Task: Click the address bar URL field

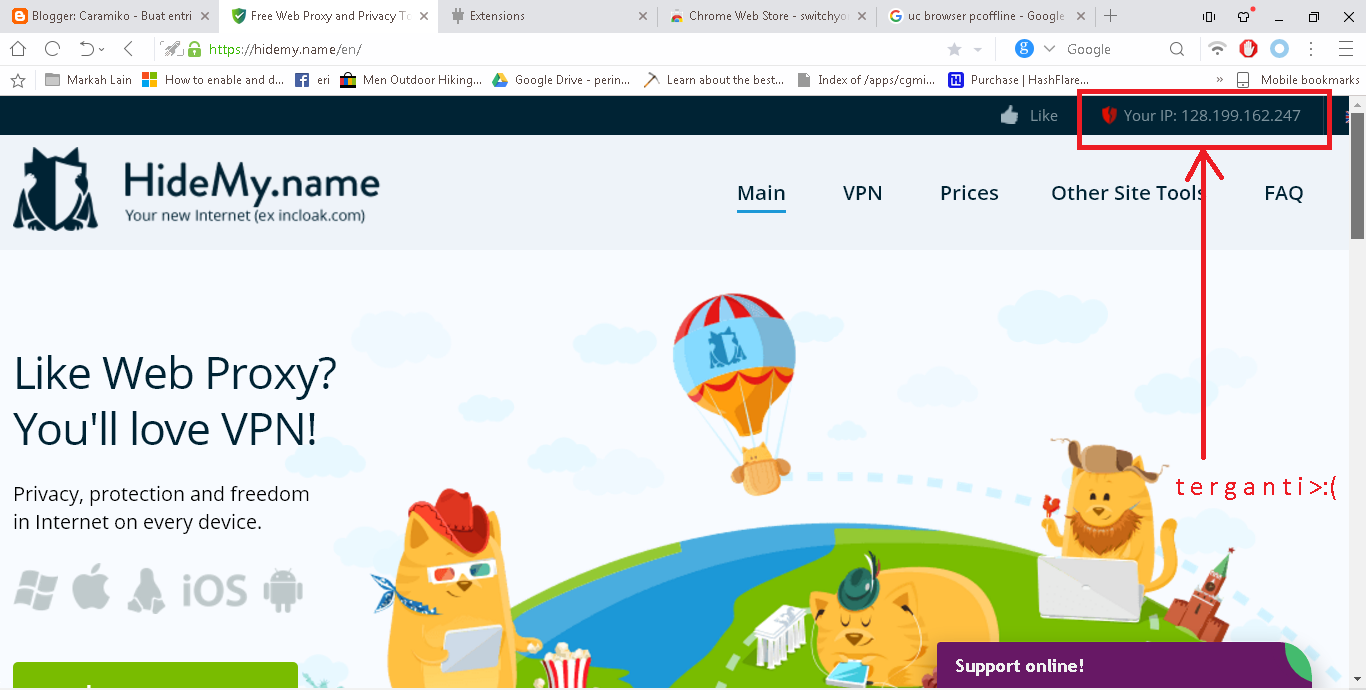Action: point(570,49)
